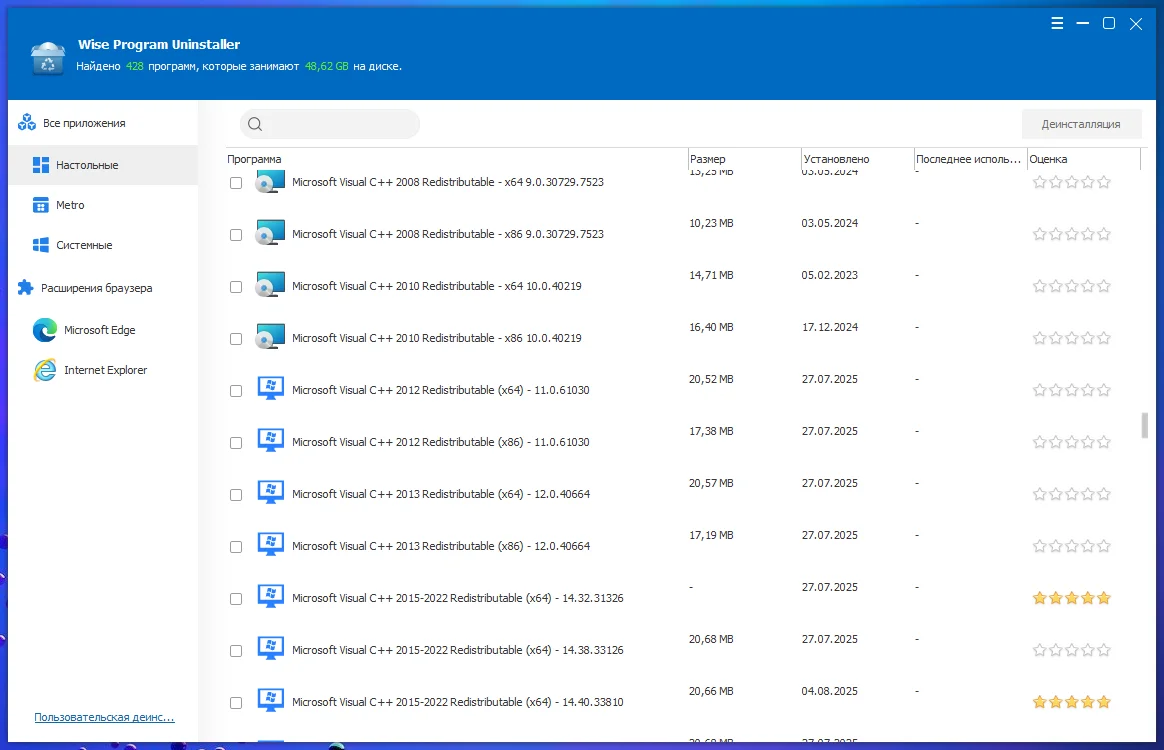Tick checkbox for Visual C++ 2012 x64 11.0.61030

[236, 391]
